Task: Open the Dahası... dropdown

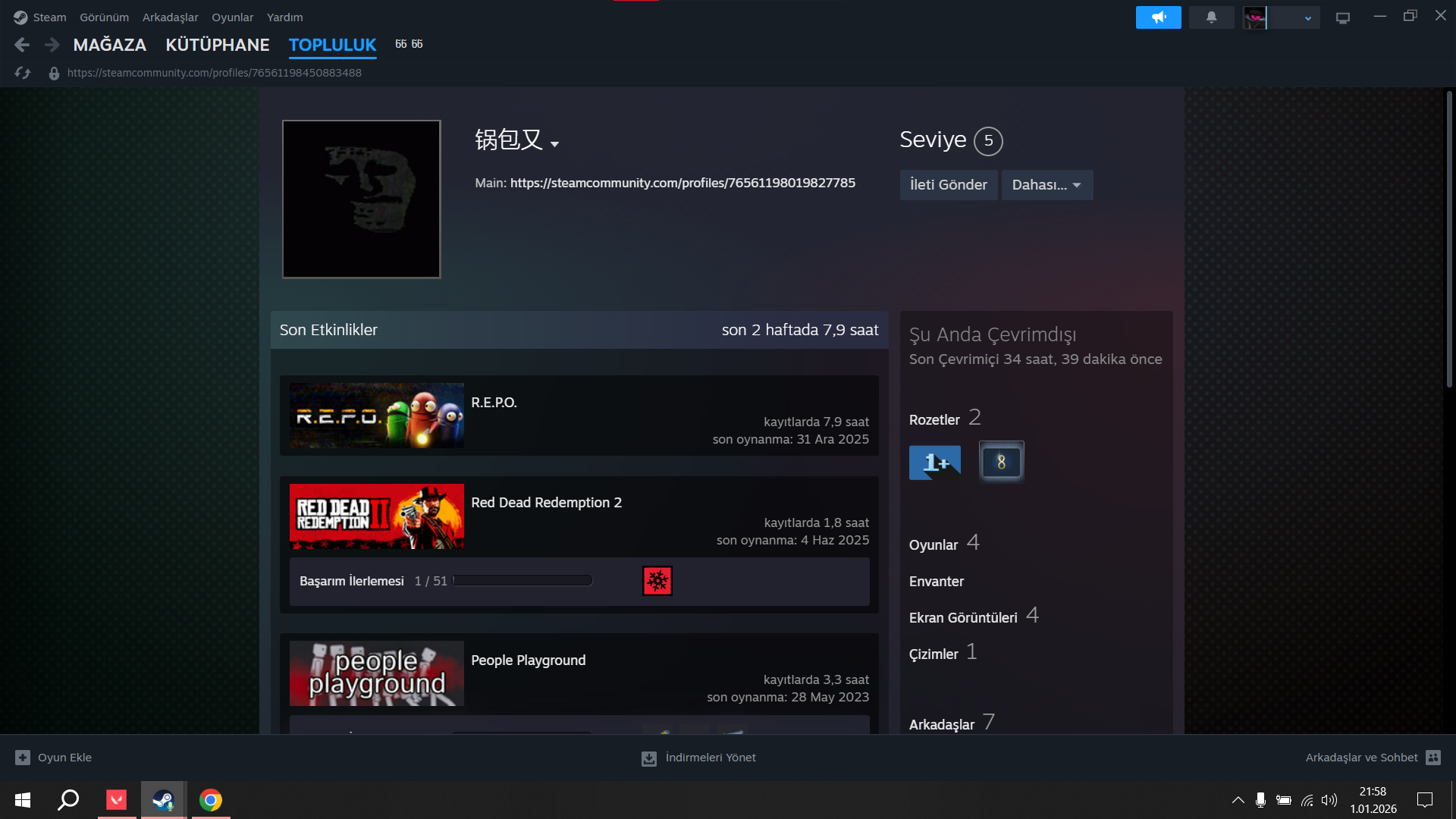Action: tap(1047, 185)
